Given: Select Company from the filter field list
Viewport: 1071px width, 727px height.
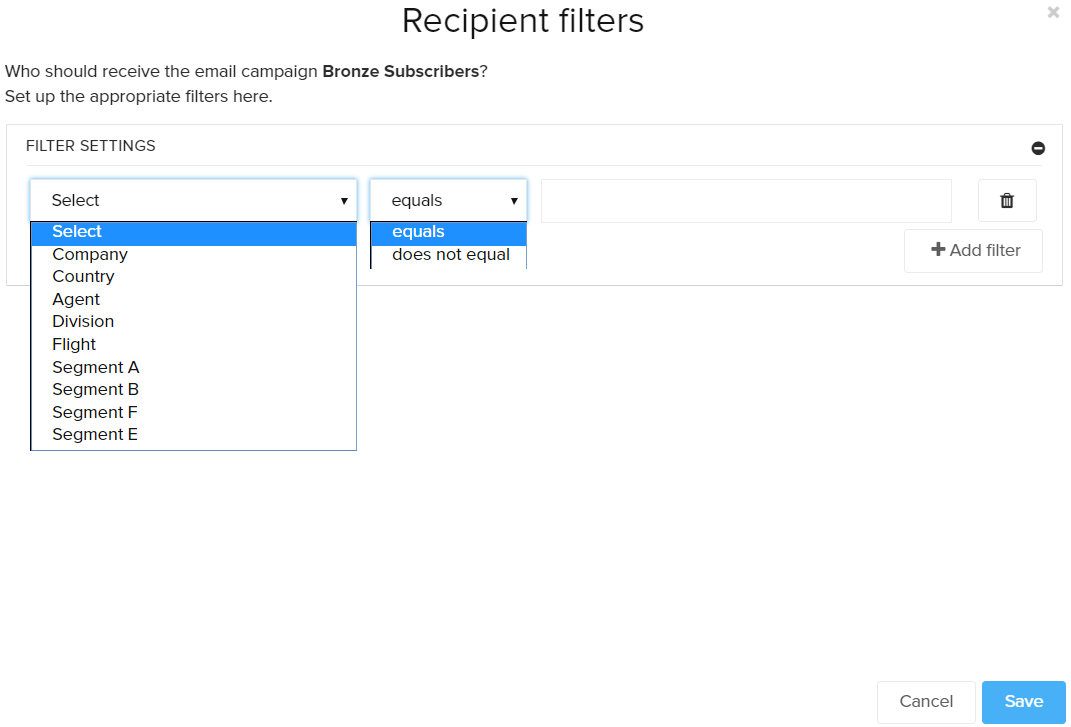Looking at the screenshot, I should coord(90,254).
